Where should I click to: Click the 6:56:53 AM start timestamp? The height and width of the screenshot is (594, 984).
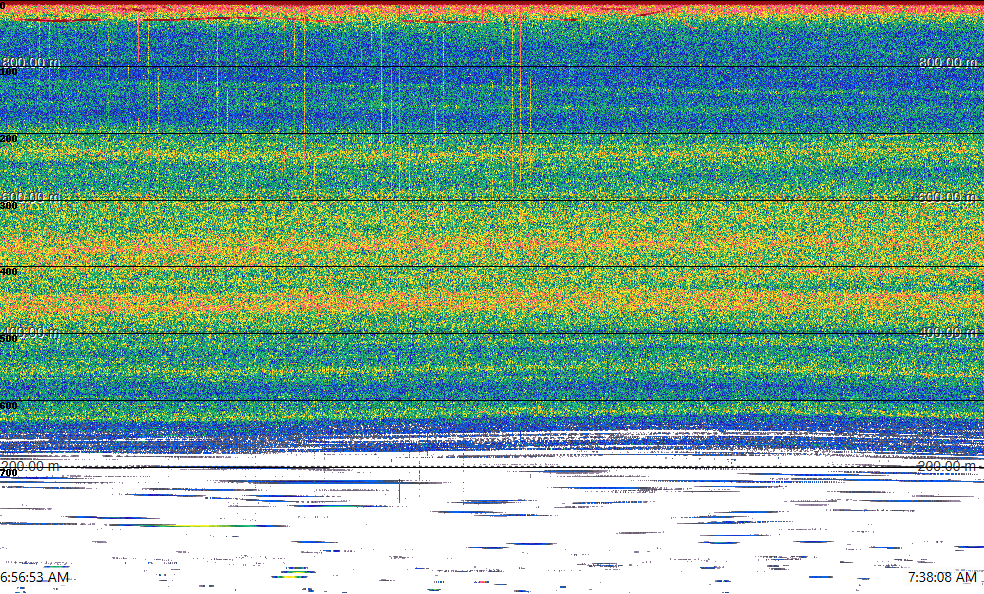pos(35,577)
